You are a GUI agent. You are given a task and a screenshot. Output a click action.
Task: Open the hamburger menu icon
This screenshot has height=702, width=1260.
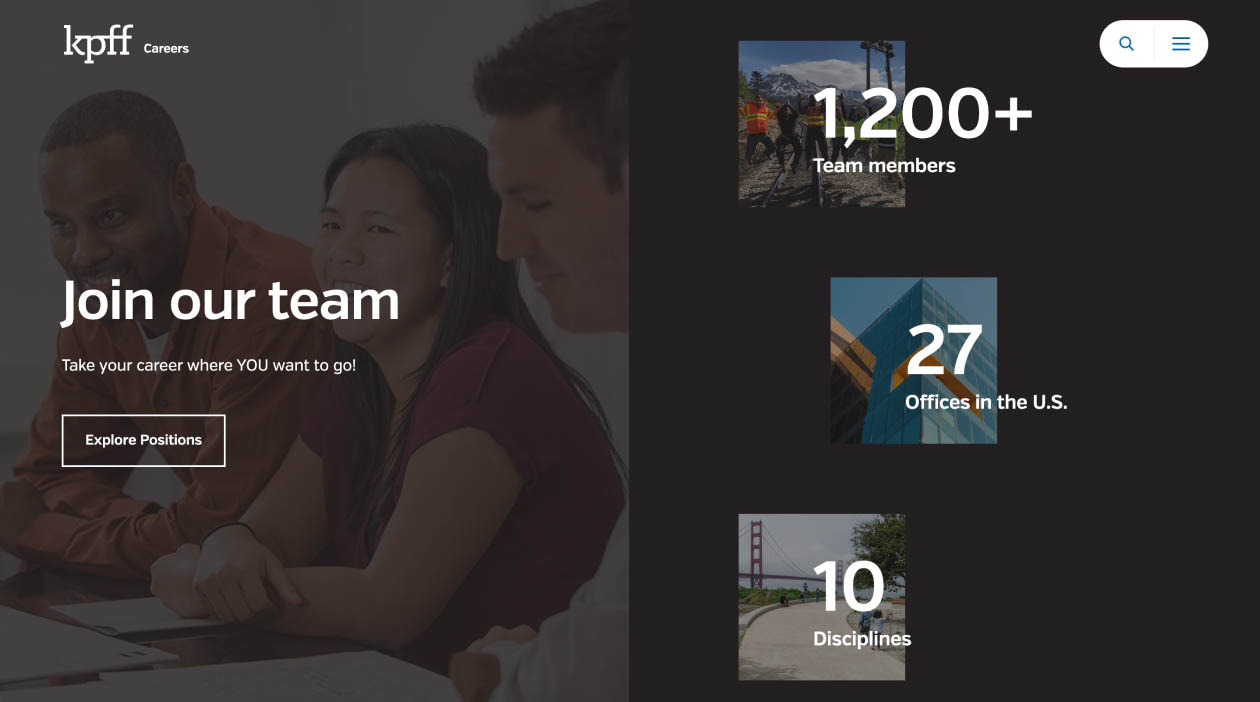pos(1181,44)
